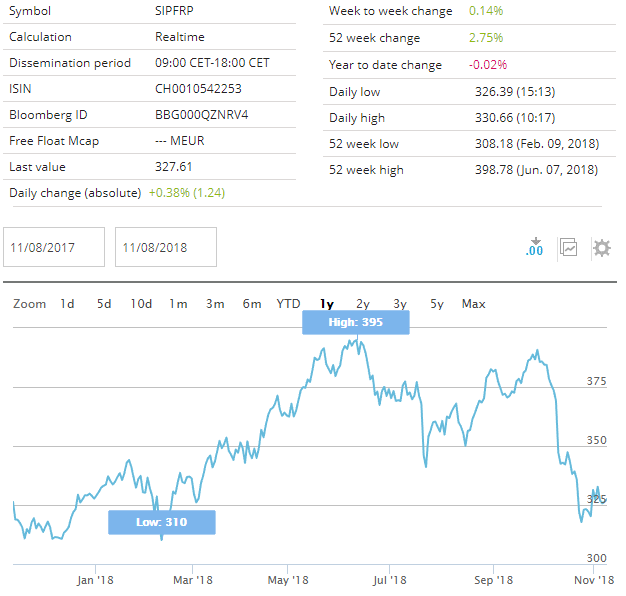Screen dimensions: 626x596
Task: Click the 350 y-axis label
Action: [596, 440]
